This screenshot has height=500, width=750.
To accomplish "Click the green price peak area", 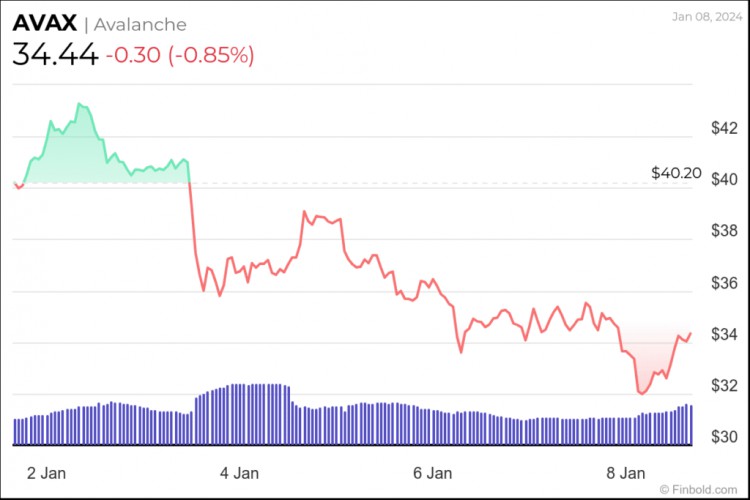I will (79, 148).
